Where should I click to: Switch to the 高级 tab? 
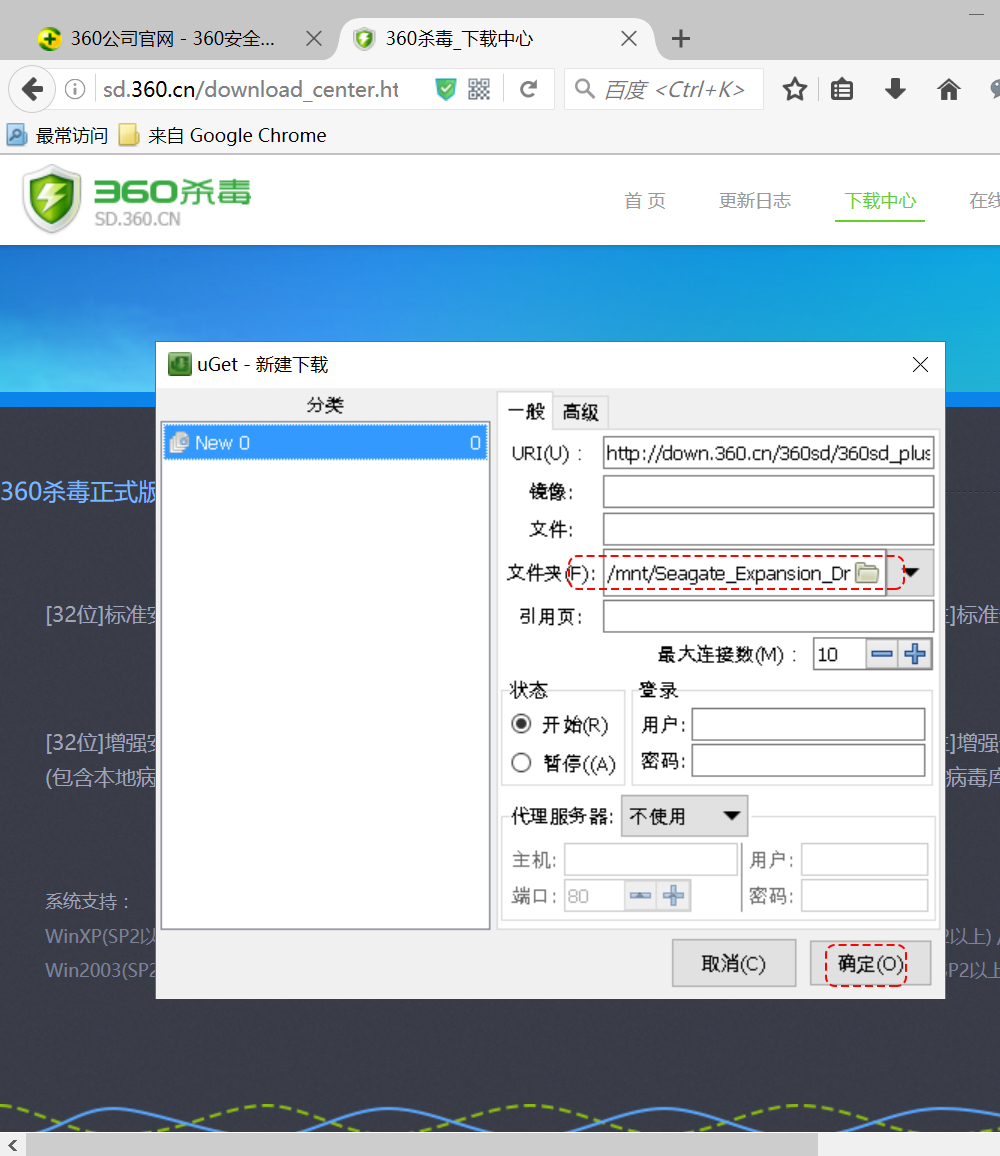(x=580, y=411)
